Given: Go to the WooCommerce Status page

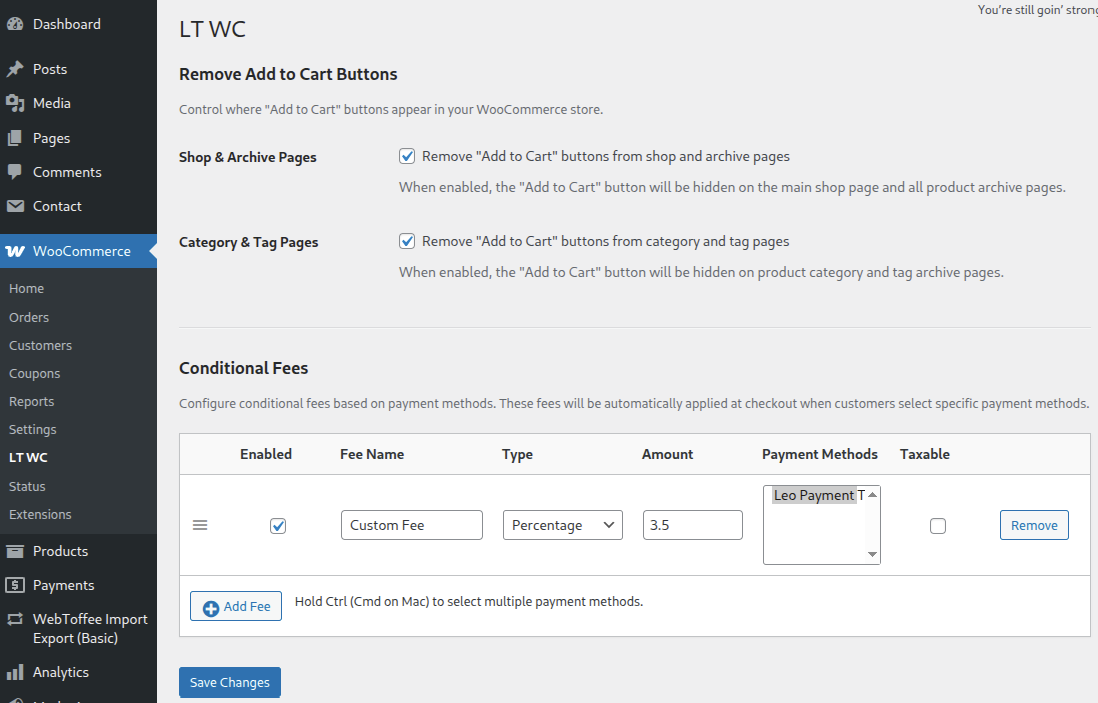Looking at the screenshot, I should click(29, 485).
